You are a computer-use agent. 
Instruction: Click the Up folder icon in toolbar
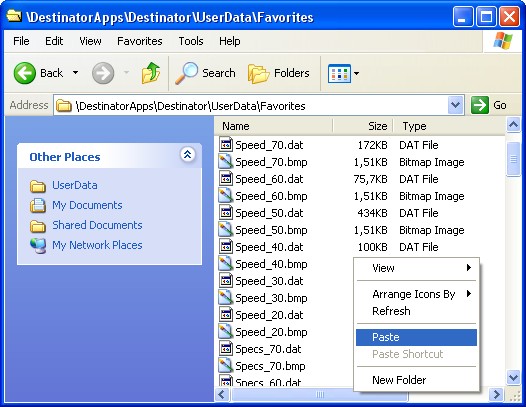click(151, 72)
